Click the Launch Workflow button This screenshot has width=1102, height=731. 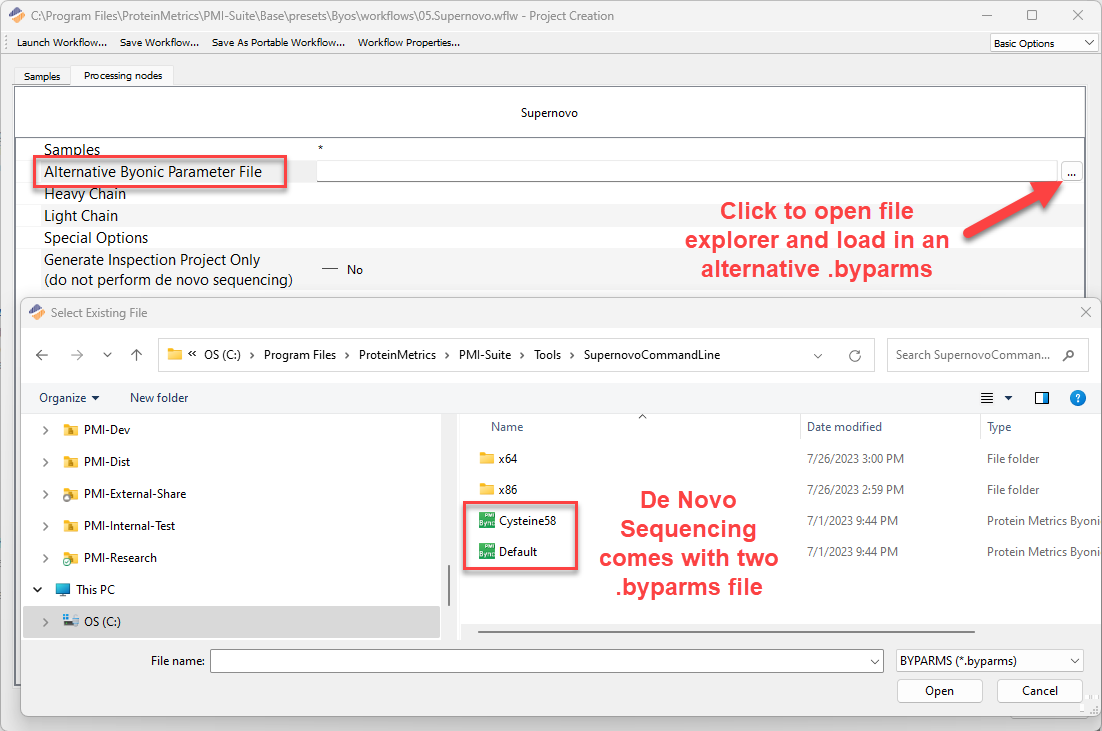pos(61,42)
